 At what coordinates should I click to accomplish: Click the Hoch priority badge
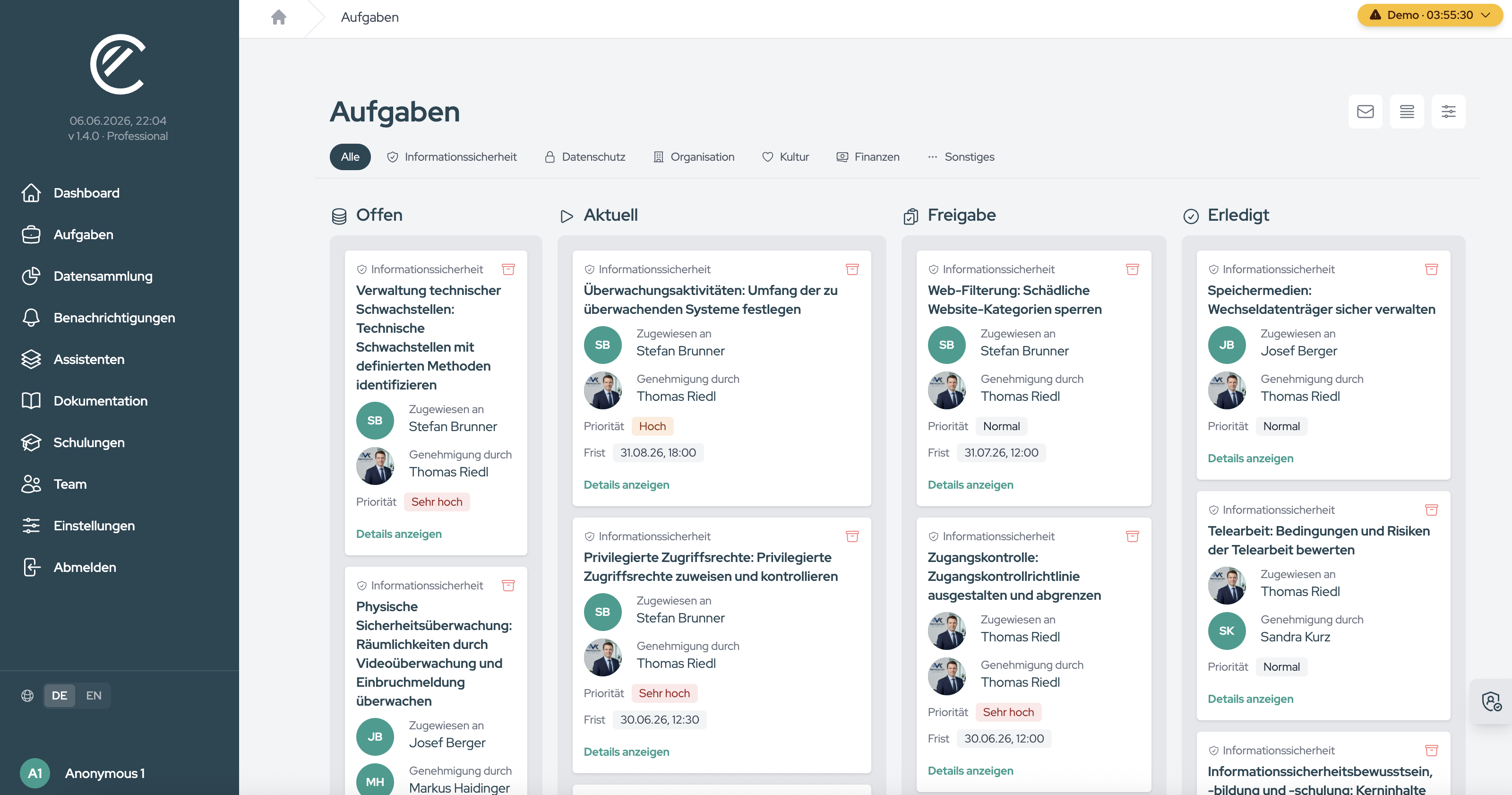pyautogui.click(x=652, y=426)
